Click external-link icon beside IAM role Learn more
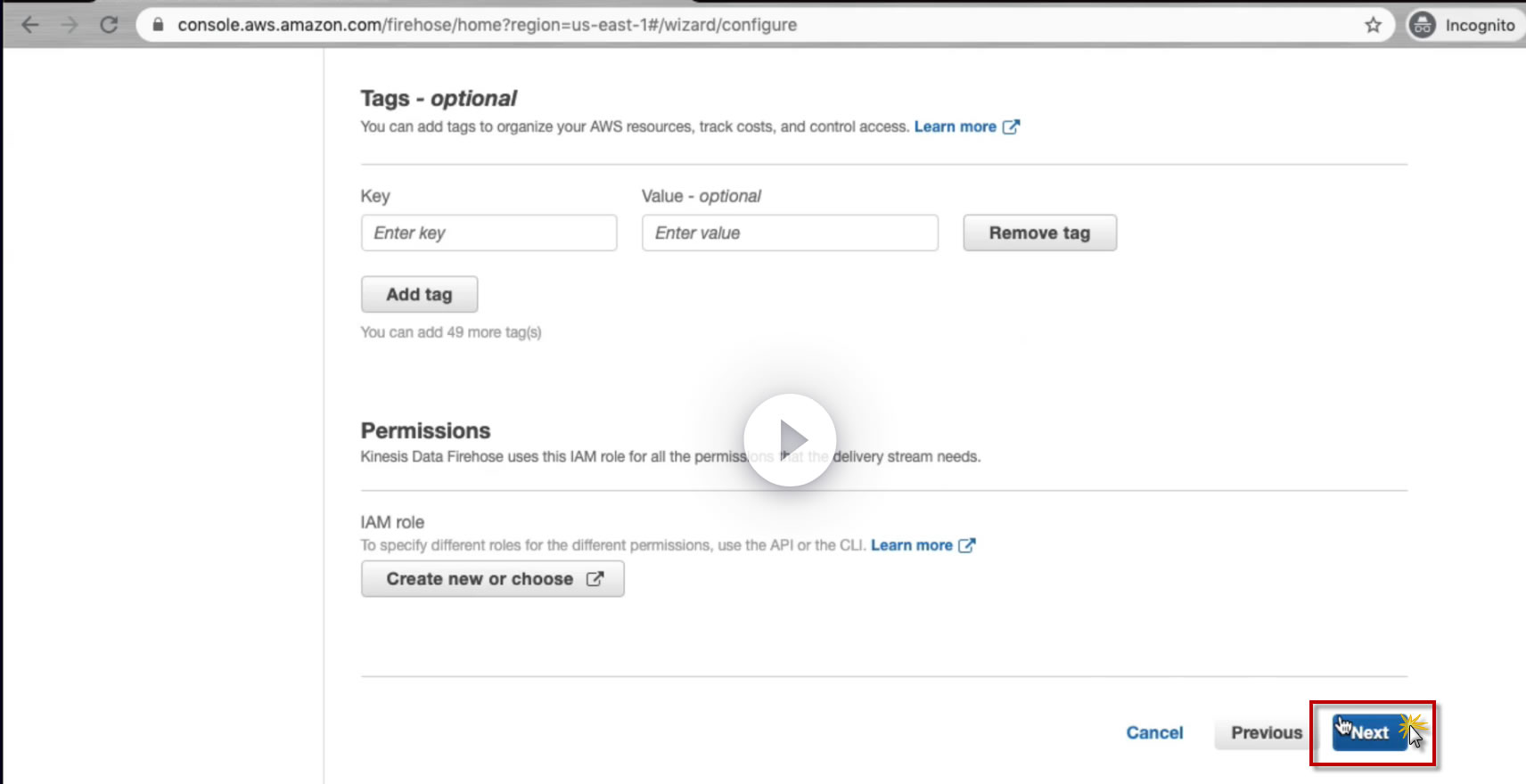Image resolution: width=1526 pixels, height=784 pixels. click(x=967, y=545)
